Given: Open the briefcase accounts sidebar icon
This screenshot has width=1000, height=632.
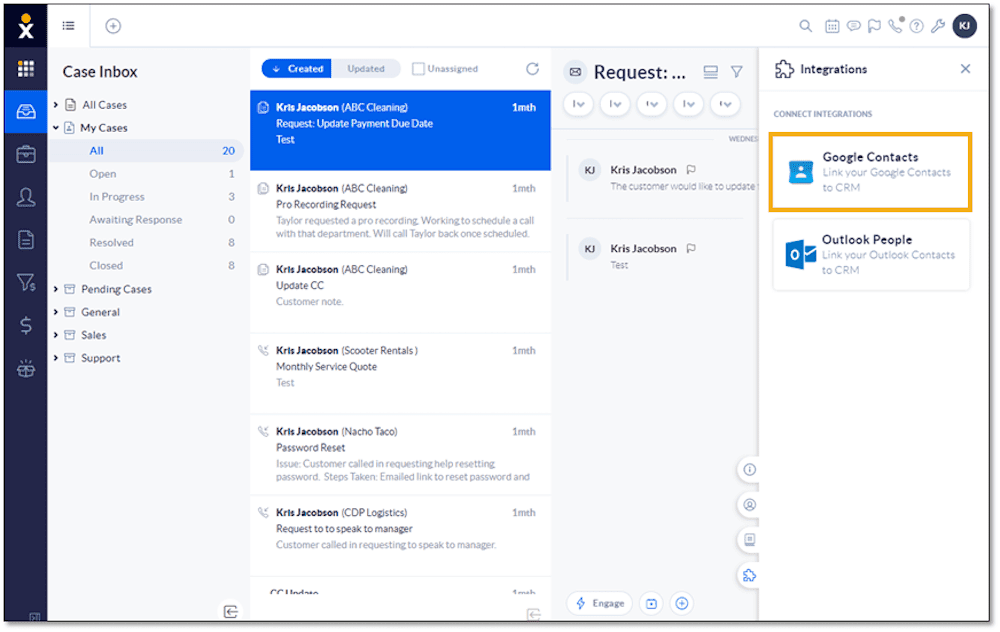Looking at the screenshot, I should point(26,154).
